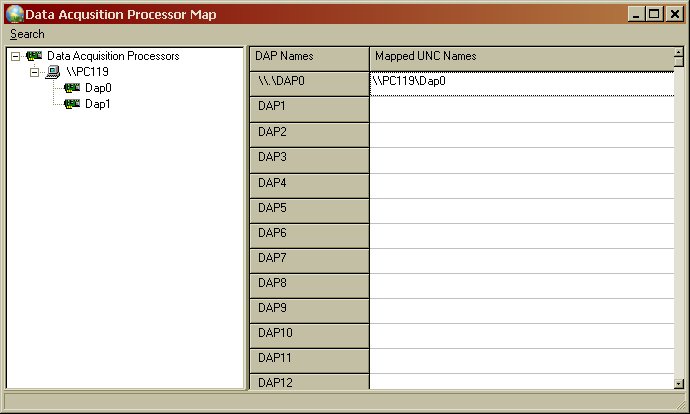Open the Search menu

coord(27,34)
